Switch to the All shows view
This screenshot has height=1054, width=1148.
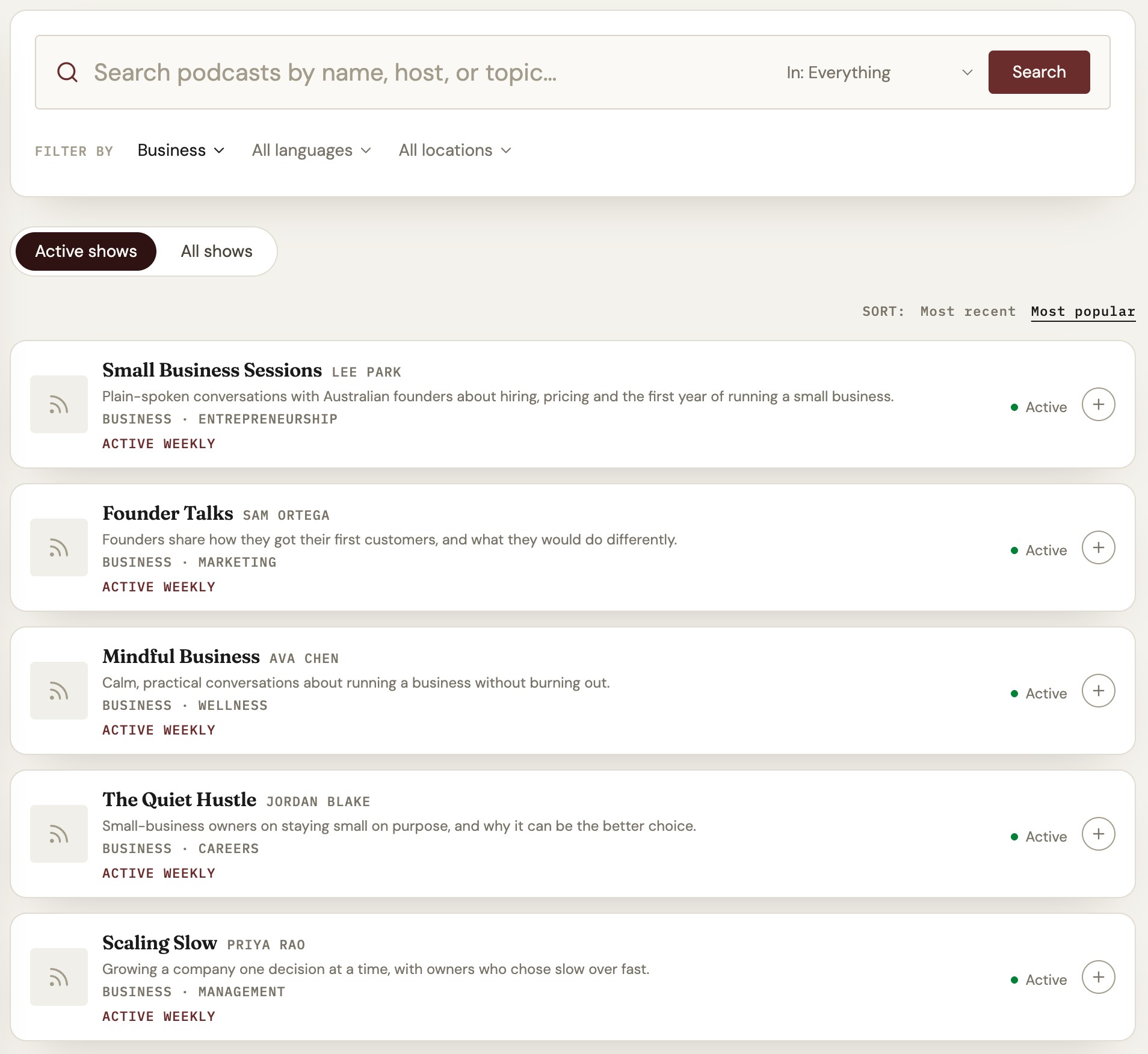pyautogui.click(x=217, y=251)
